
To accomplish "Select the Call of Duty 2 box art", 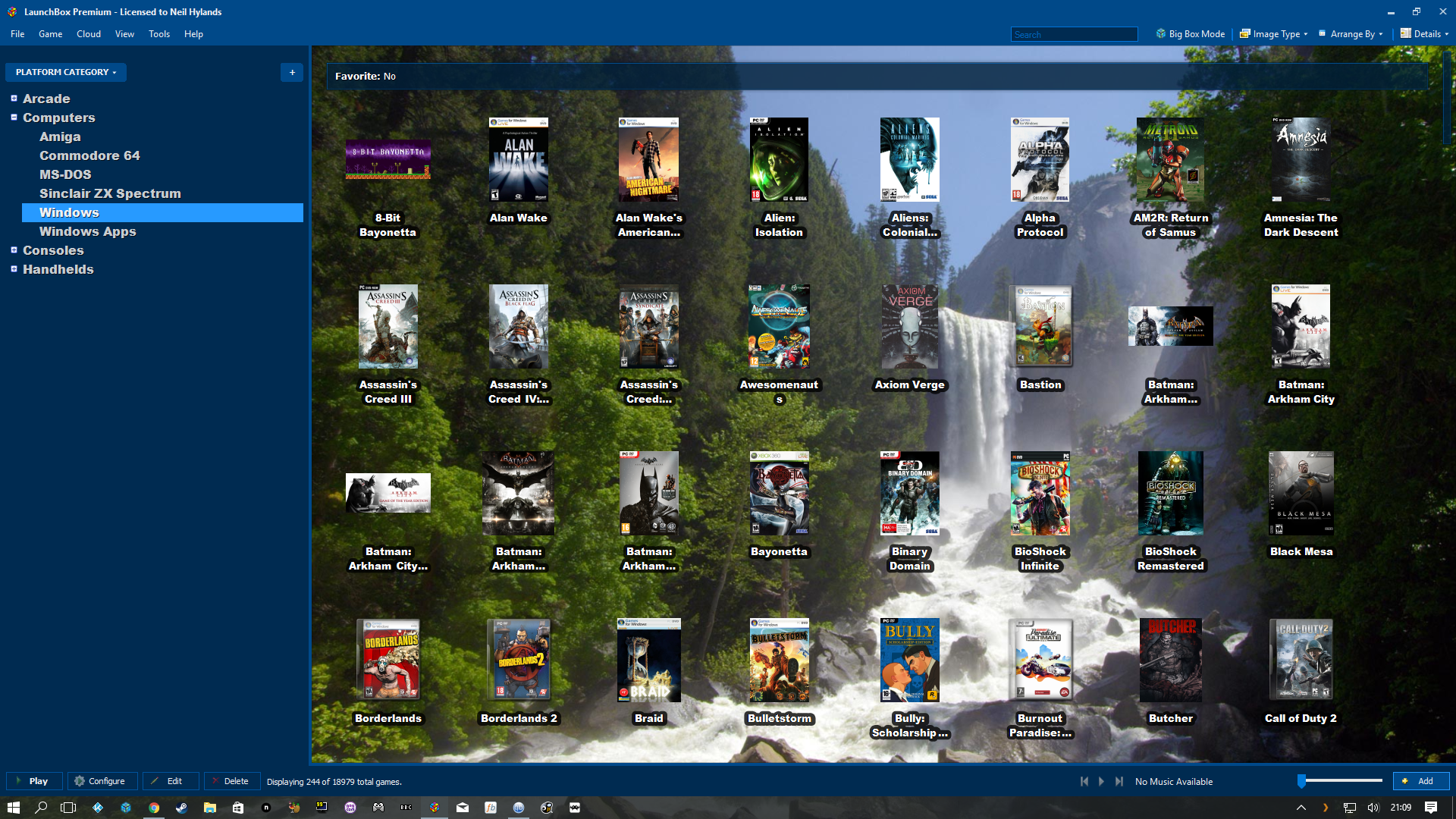I will (1301, 660).
